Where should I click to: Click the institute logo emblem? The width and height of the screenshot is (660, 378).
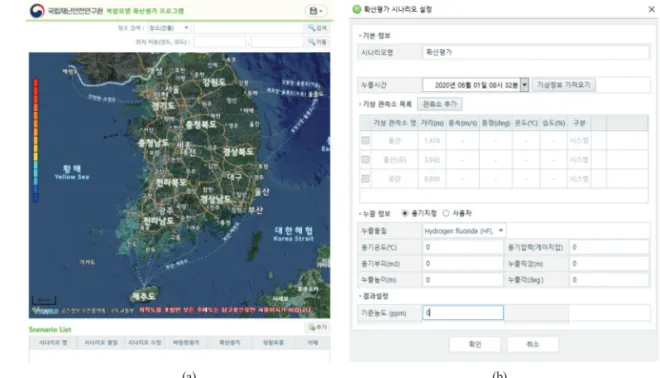coord(37,11)
